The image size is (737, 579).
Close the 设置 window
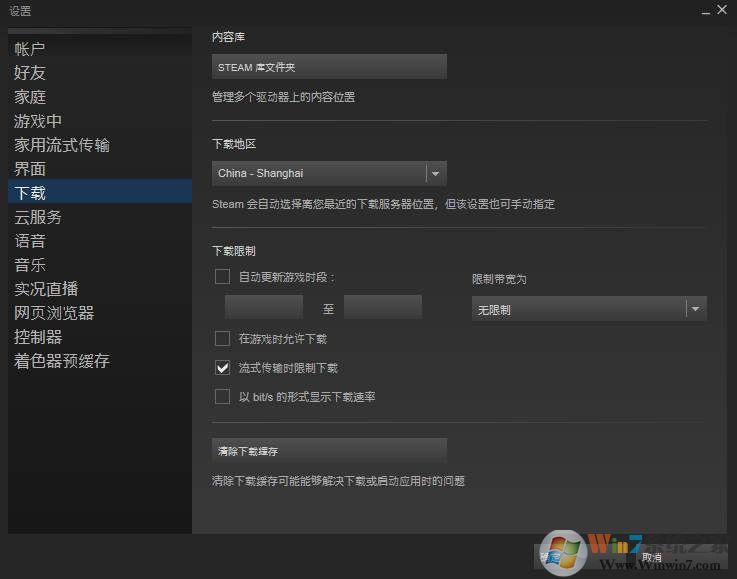[721, 10]
